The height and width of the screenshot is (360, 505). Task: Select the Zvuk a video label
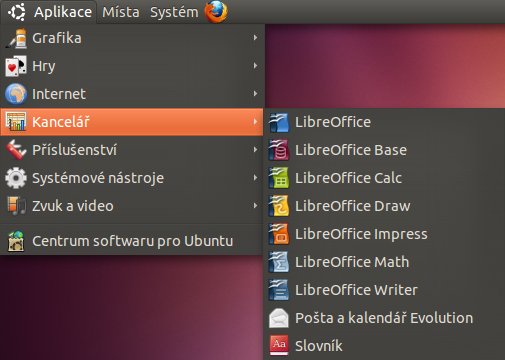pyautogui.click(x=73, y=206)
